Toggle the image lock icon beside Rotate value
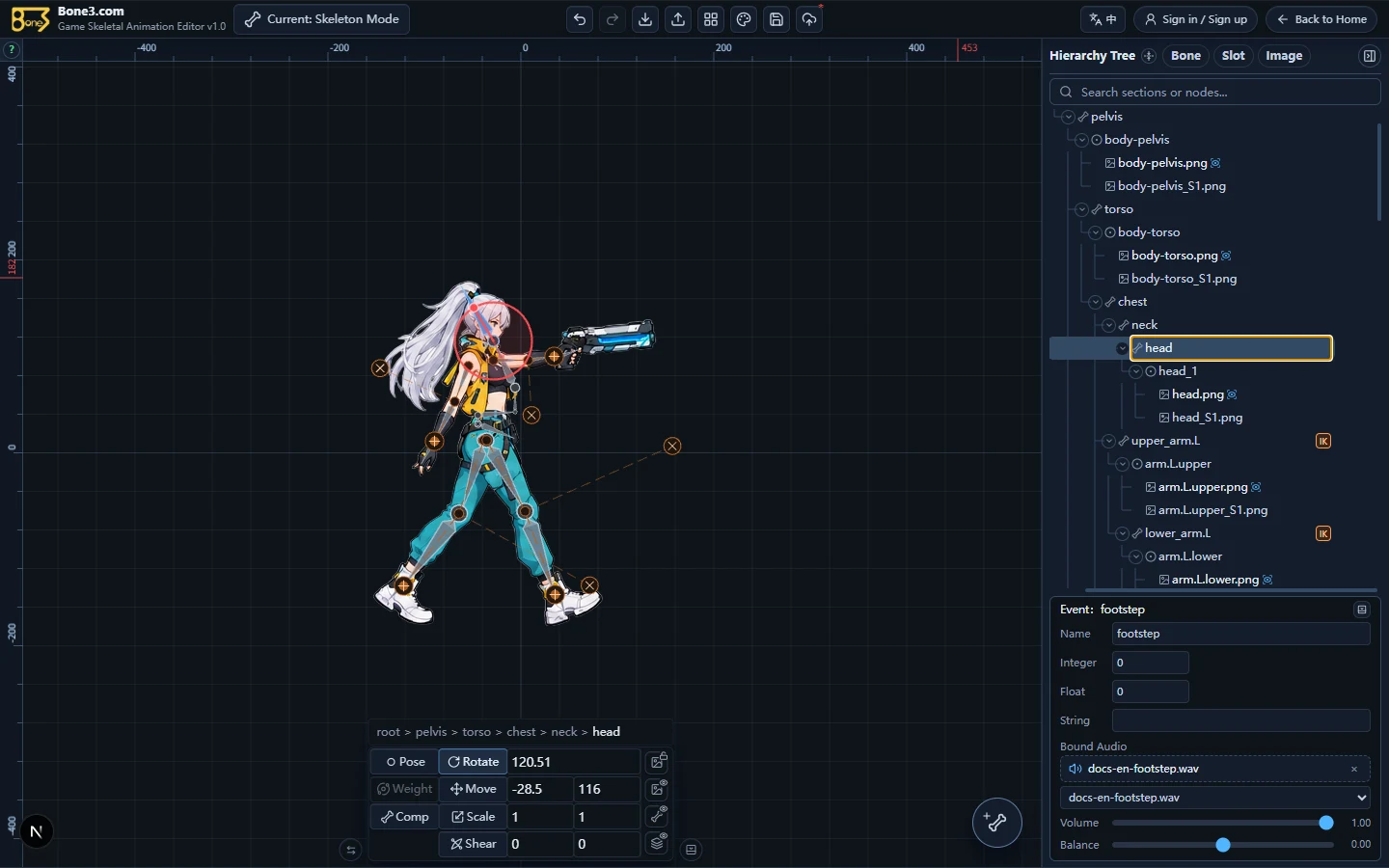The width and height of the screenshot is (1389, 868). pyautogui.click(x=658, y=761)
